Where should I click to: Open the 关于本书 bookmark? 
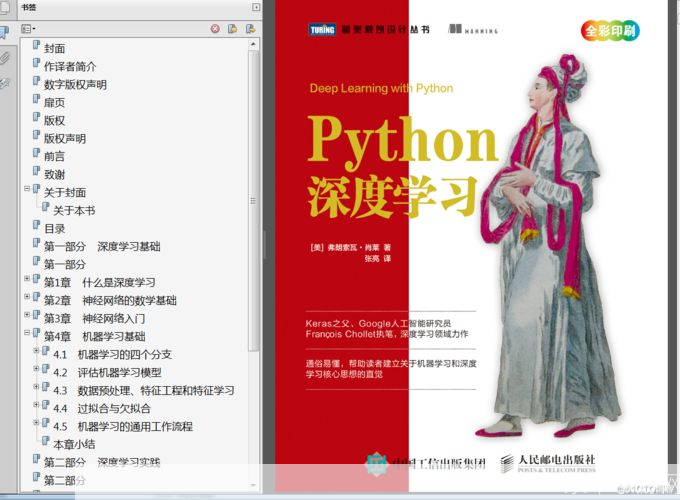click(74, 210)
